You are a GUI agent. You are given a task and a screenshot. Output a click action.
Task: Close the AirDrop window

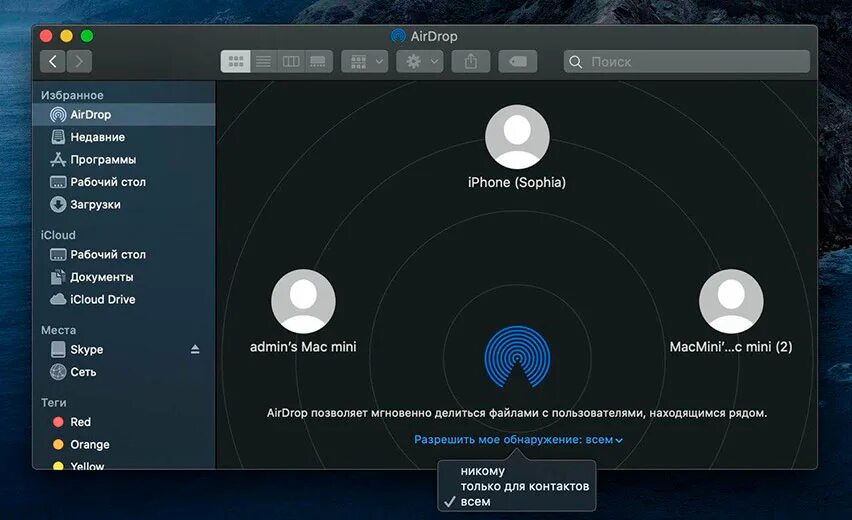pyautogui.click(x=46, y=36)
